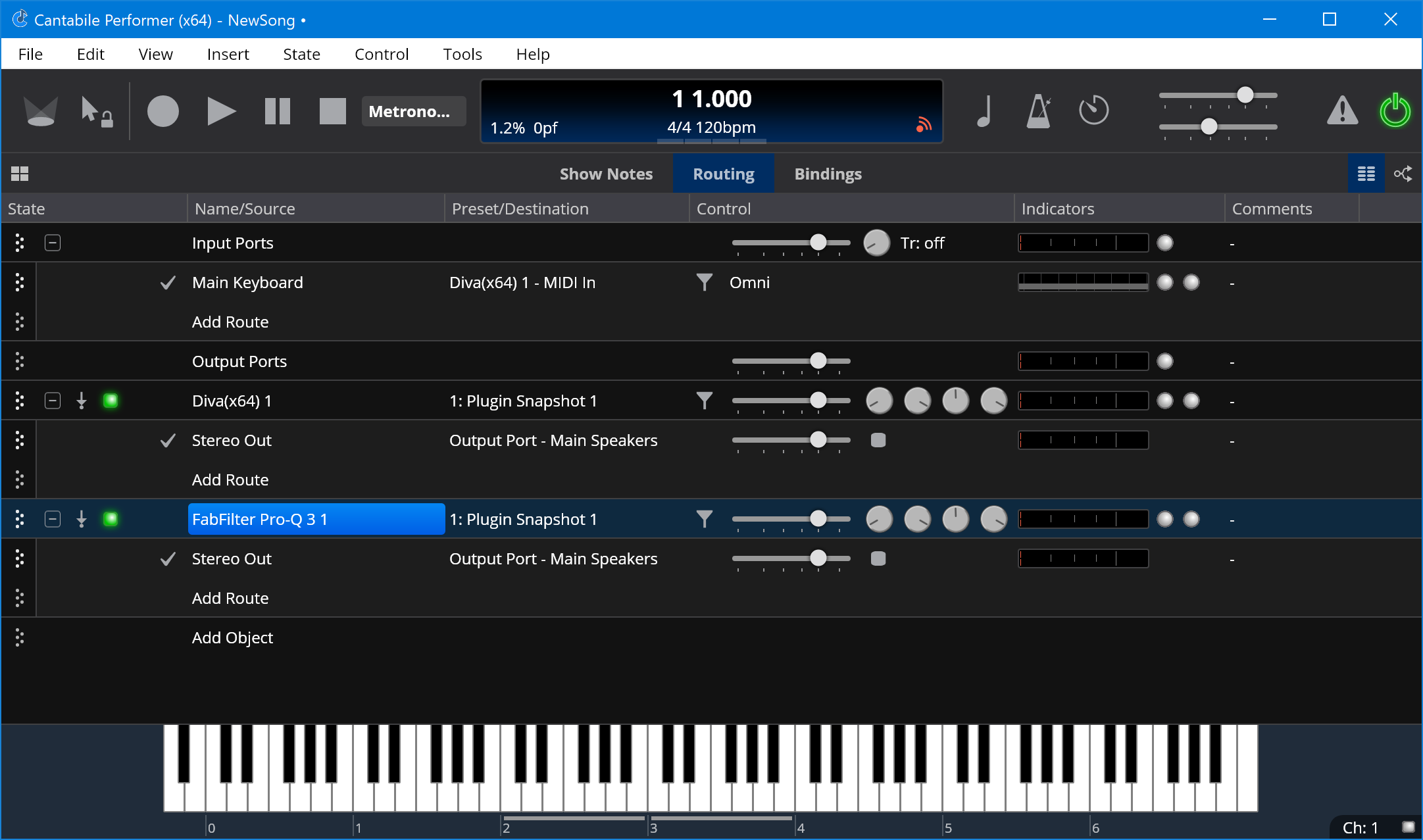This screenshot has height=840, width=1423.
Task: Click the Diva(x64) 1 pin arrow icon
Action: (x=82, y=401)
